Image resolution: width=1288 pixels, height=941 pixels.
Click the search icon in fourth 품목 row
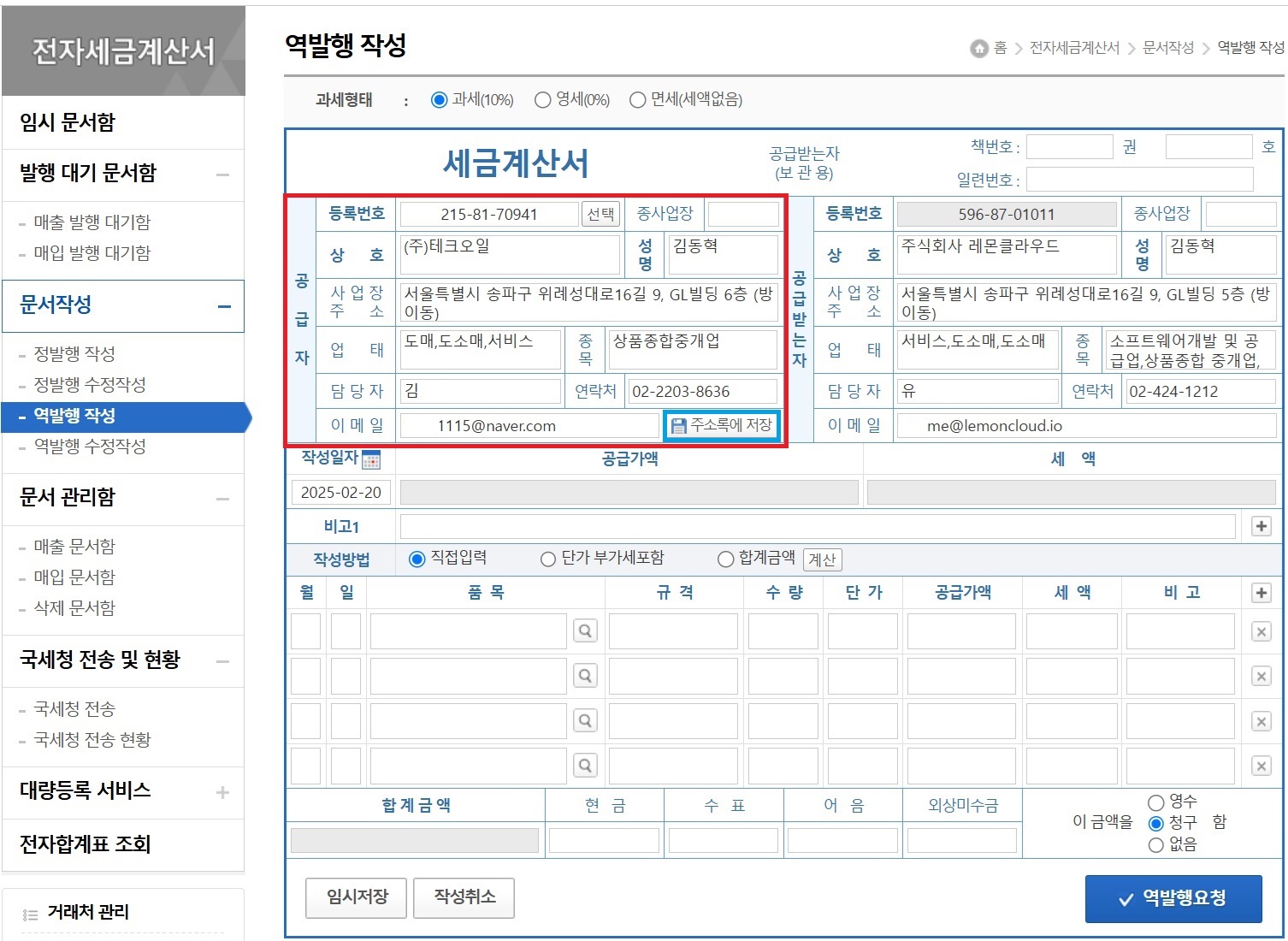(x=585, y=766)
